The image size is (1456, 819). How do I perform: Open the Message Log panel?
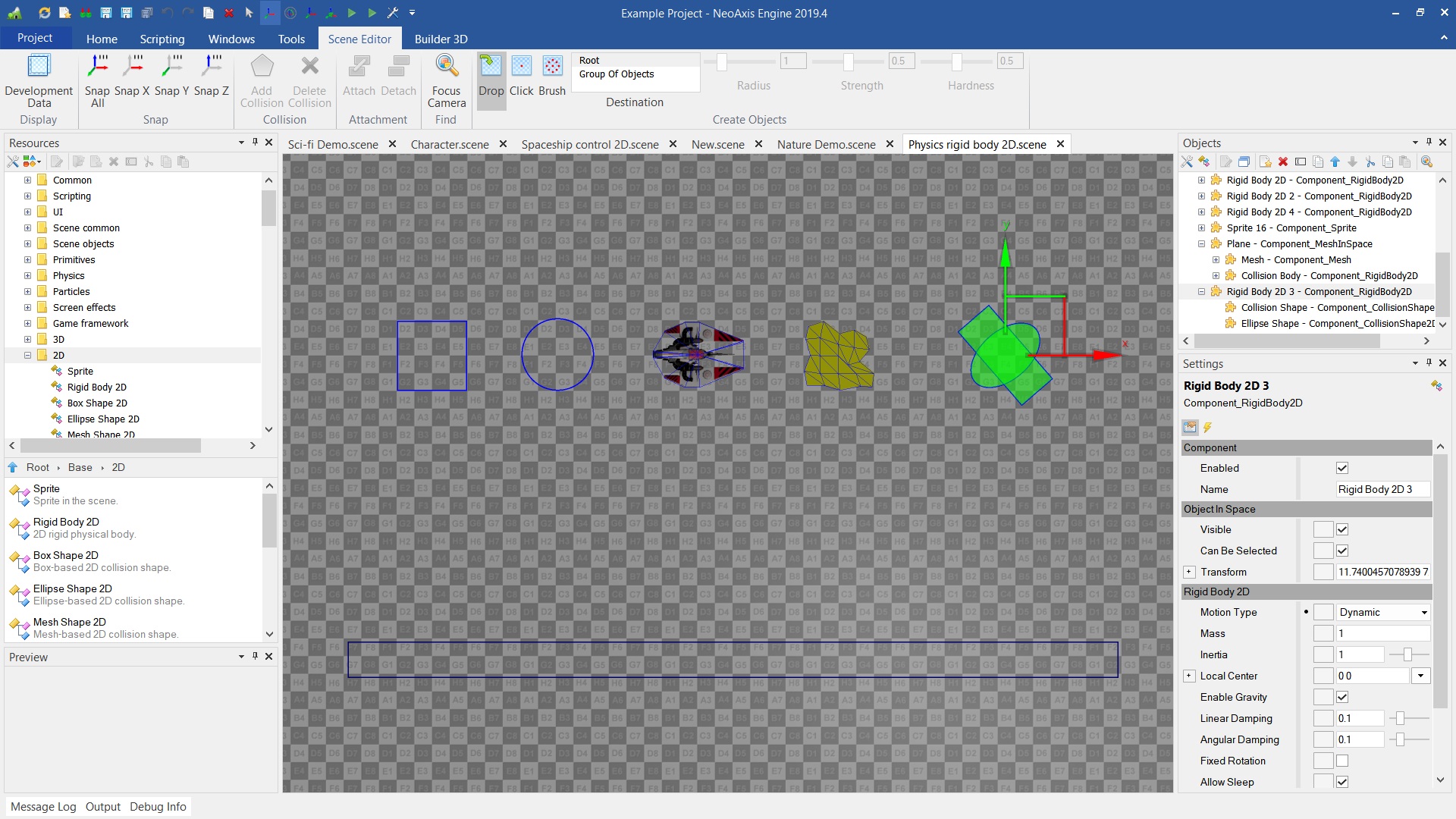[x=43, y=806]
